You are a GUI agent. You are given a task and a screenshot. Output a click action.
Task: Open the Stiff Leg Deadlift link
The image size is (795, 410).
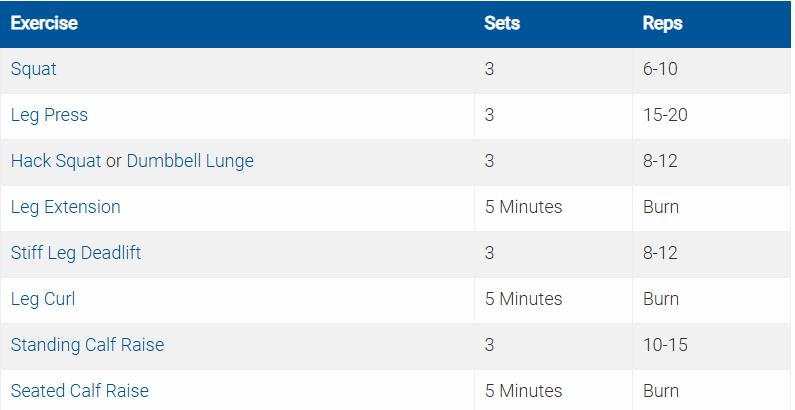pos(75,253)
